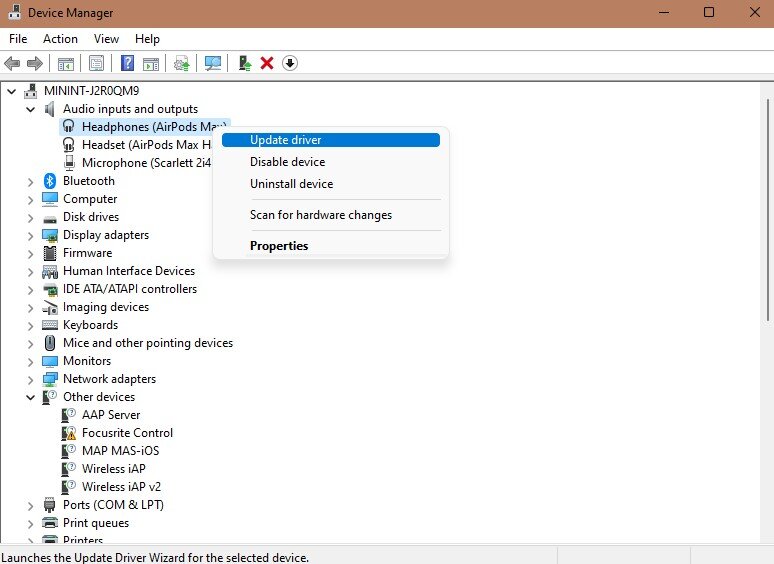Select Disable device in context menu
774x564 pixels.
pyautogui.click(x=287, y=162)
